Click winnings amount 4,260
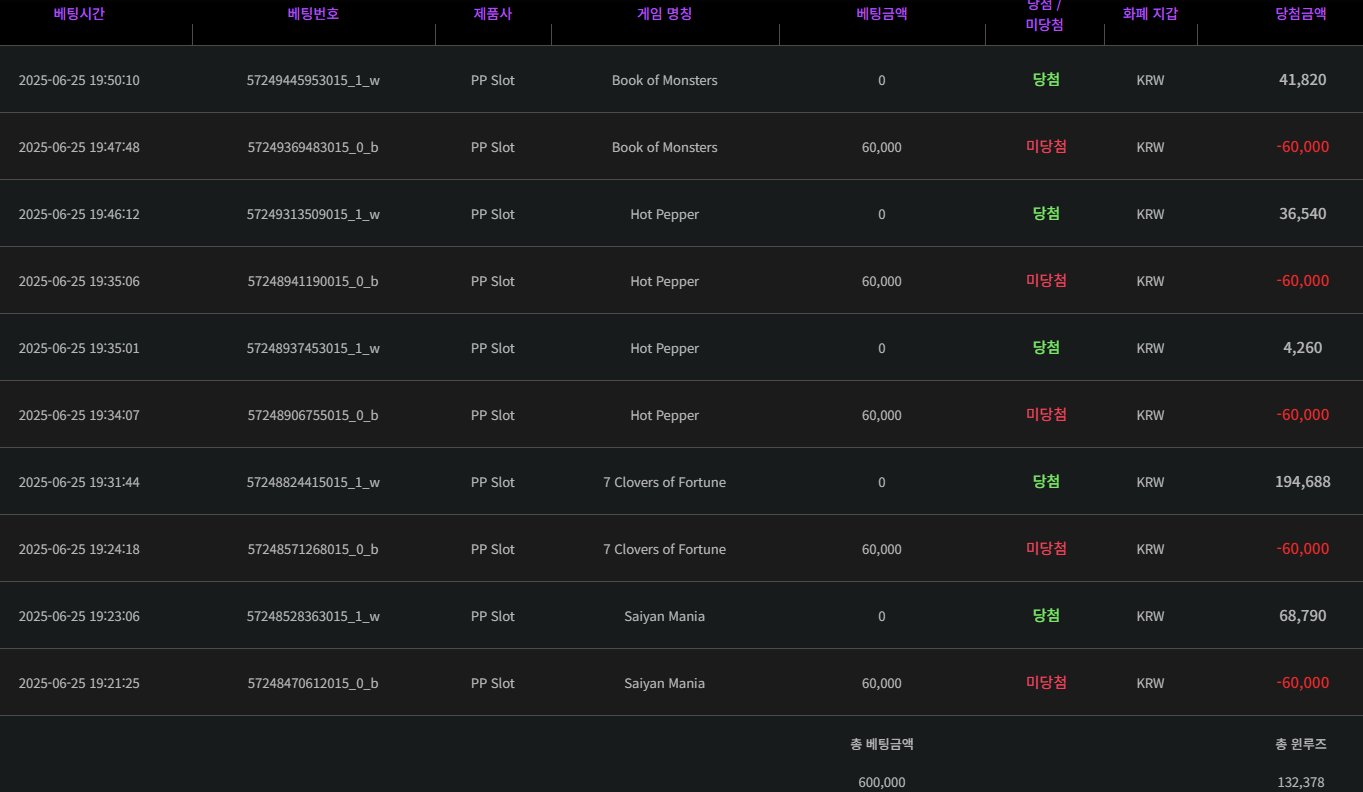The width and height of the screenshot is (1363, 792). click(1302, 348)
